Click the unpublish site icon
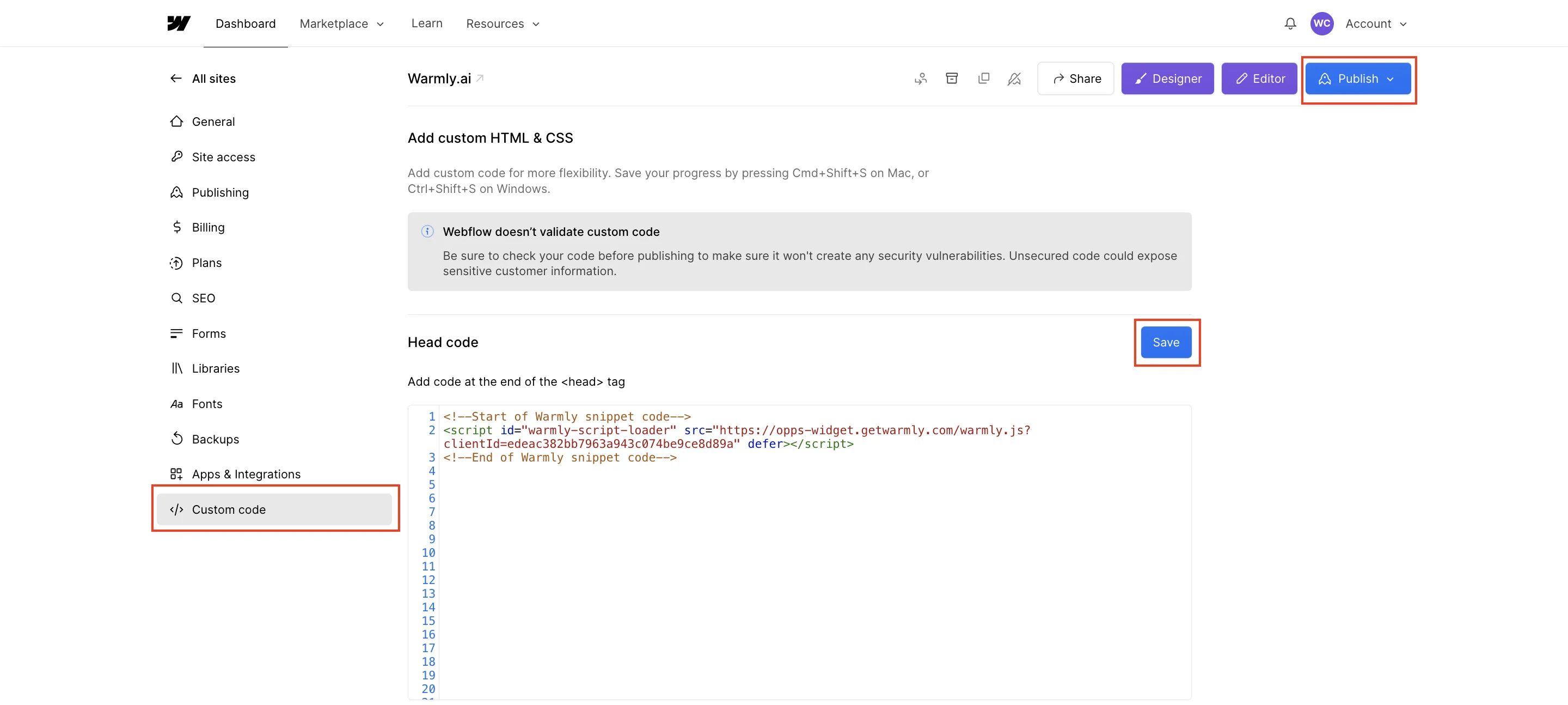1568x705 pixels. [x=1014, y=78]
